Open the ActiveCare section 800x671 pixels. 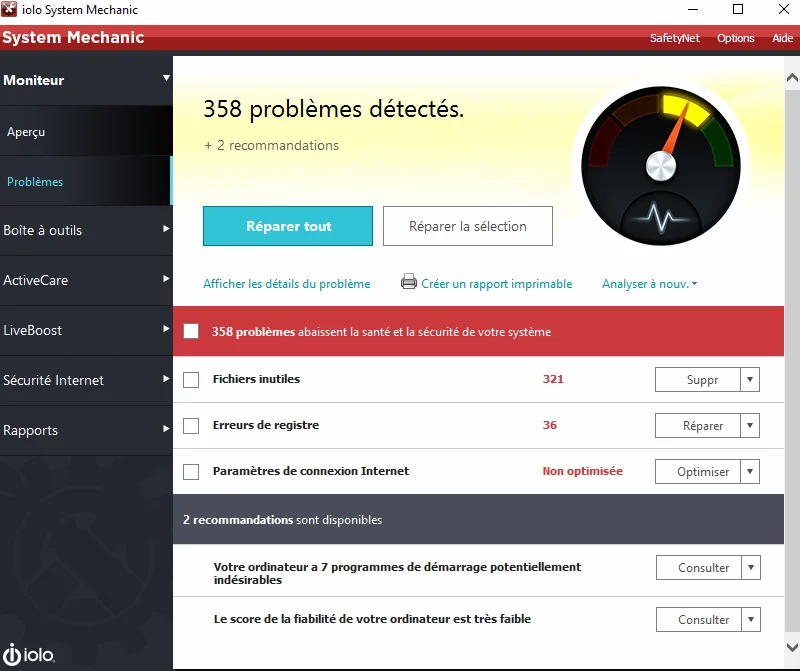pos(86,280)
